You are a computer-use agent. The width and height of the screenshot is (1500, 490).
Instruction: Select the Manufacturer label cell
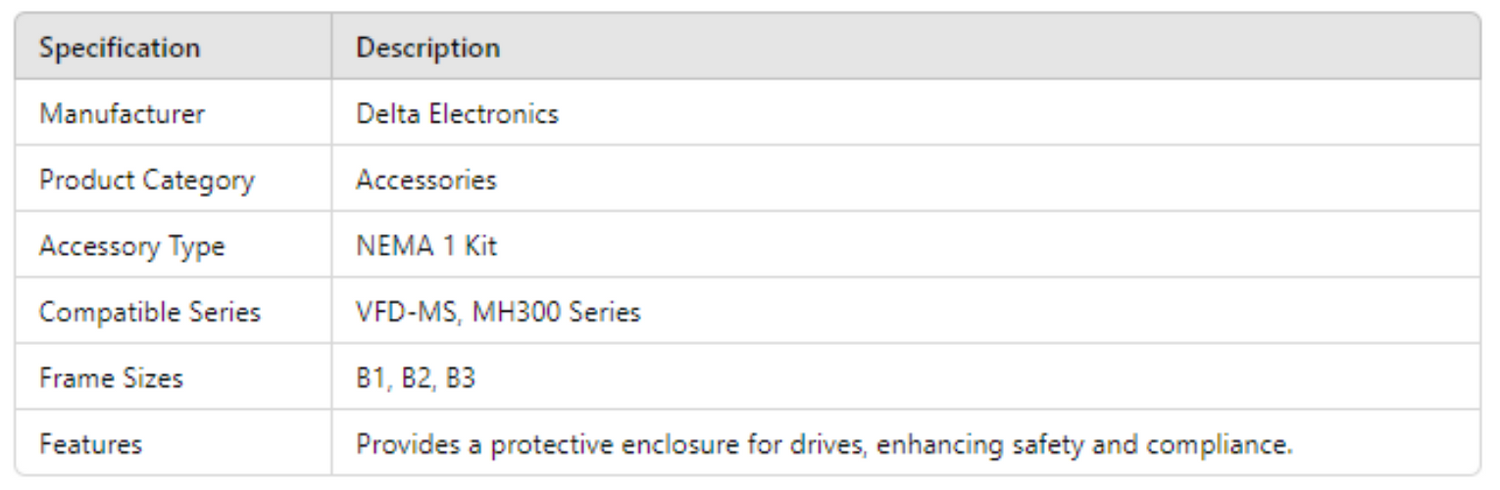[122, 114]
